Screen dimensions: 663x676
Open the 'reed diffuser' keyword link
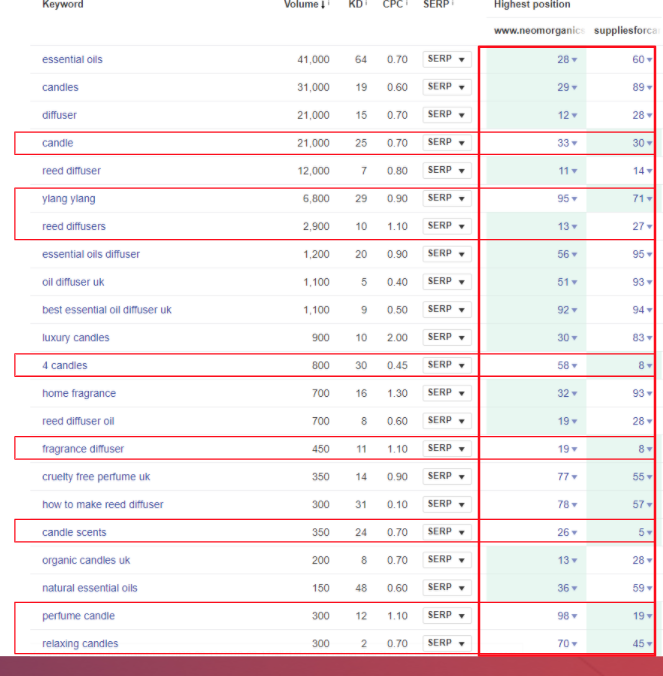[72, 171]
